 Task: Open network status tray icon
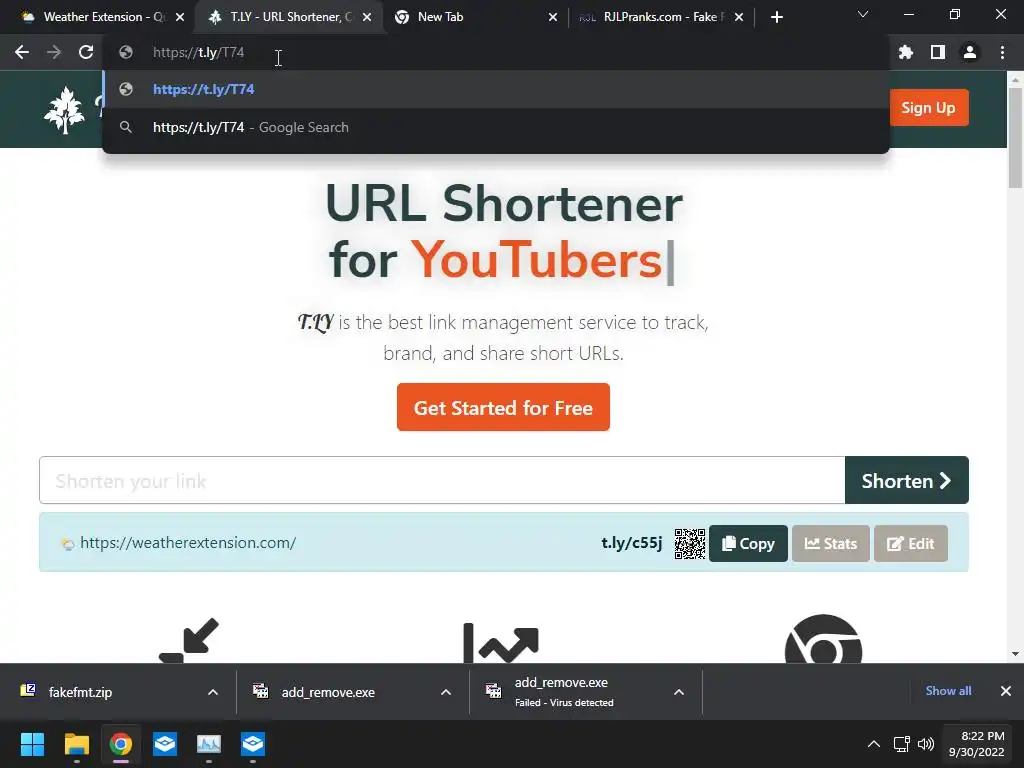click(x=902, y=744)
